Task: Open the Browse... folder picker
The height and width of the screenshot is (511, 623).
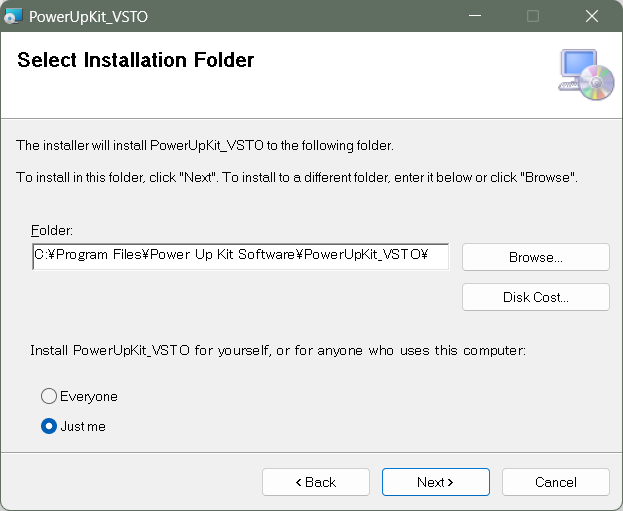Action: (x=535, y=257)
